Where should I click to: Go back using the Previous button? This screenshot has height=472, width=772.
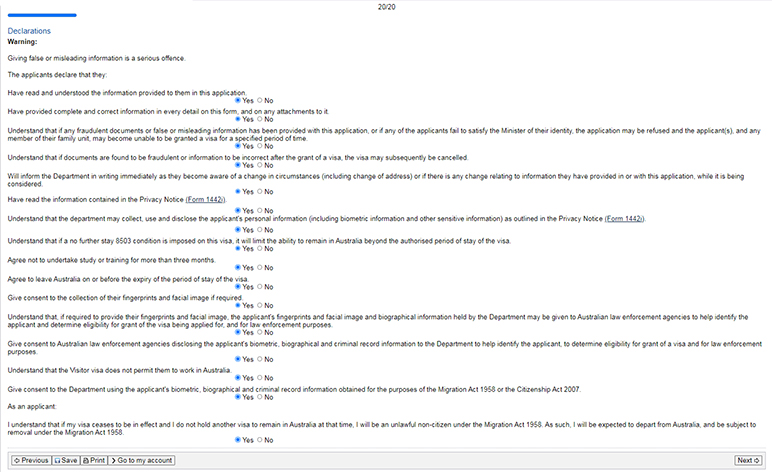[31, 460]
